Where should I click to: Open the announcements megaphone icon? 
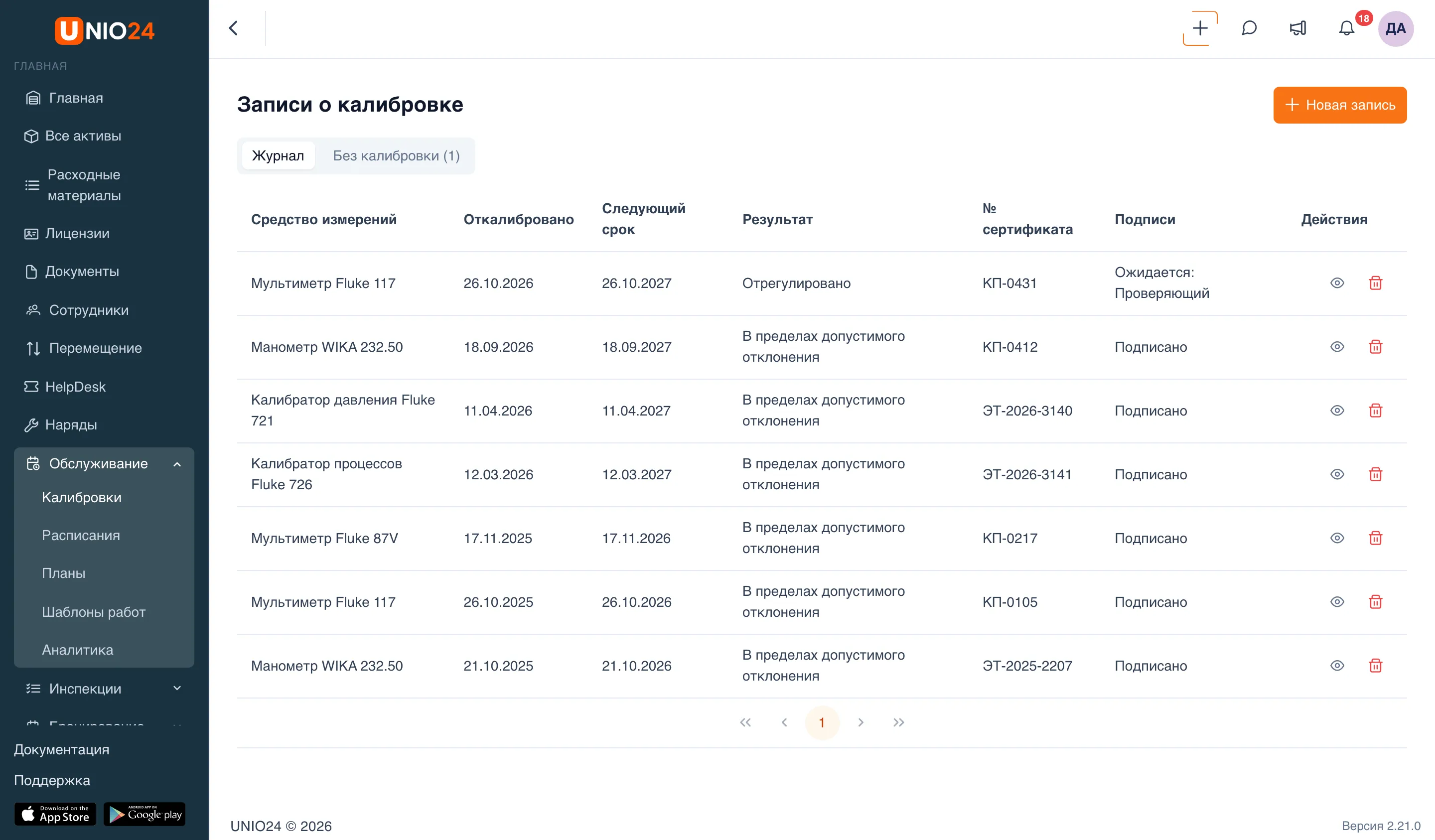point(1298,28)
